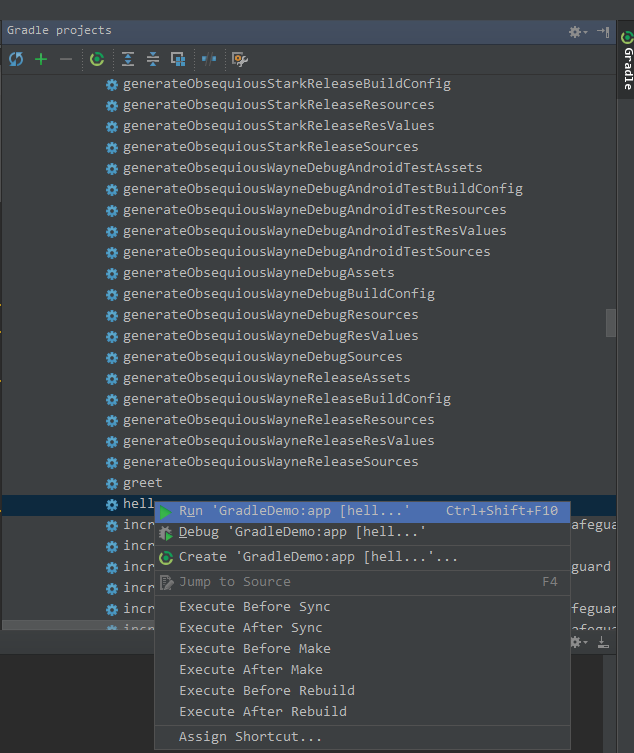
Task: Click Jump to Source menu entry
Action: pyautogui.click(x=362, y=582)
